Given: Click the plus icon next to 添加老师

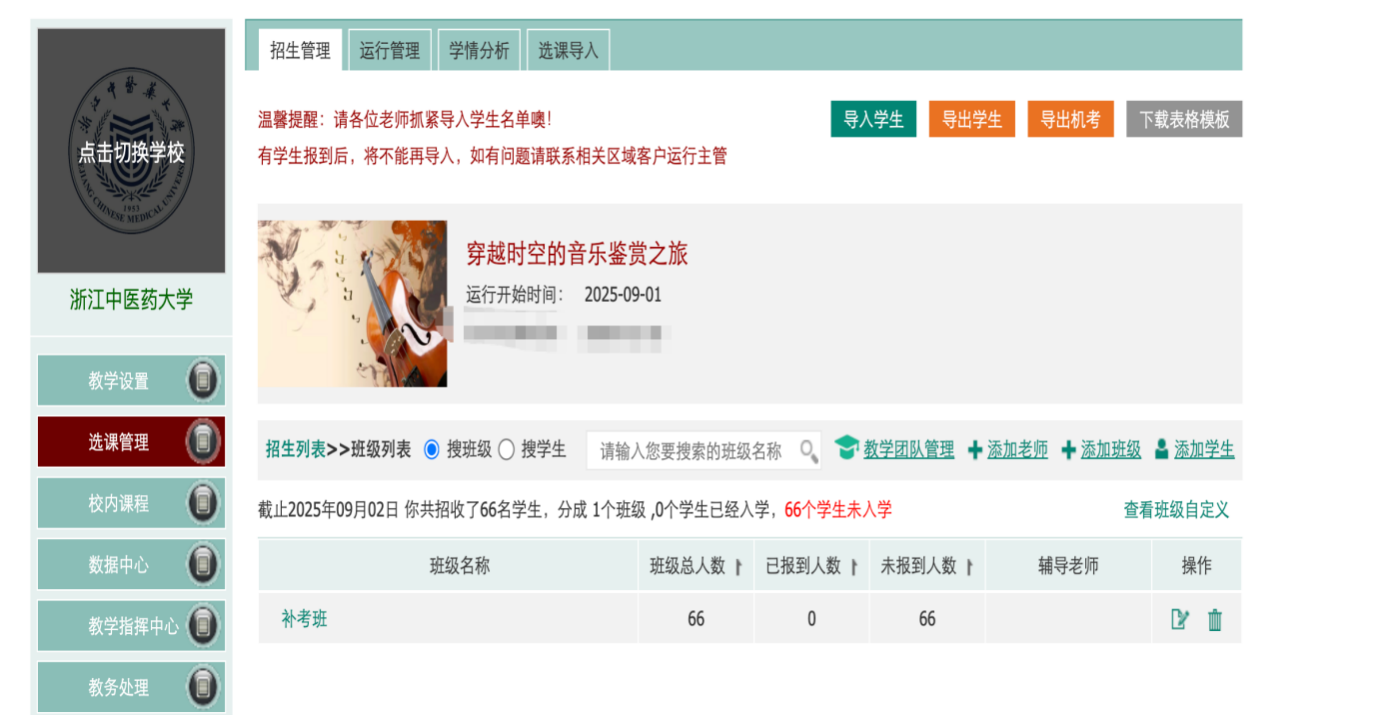Looking at the screenshot, I should pos(975,450).
